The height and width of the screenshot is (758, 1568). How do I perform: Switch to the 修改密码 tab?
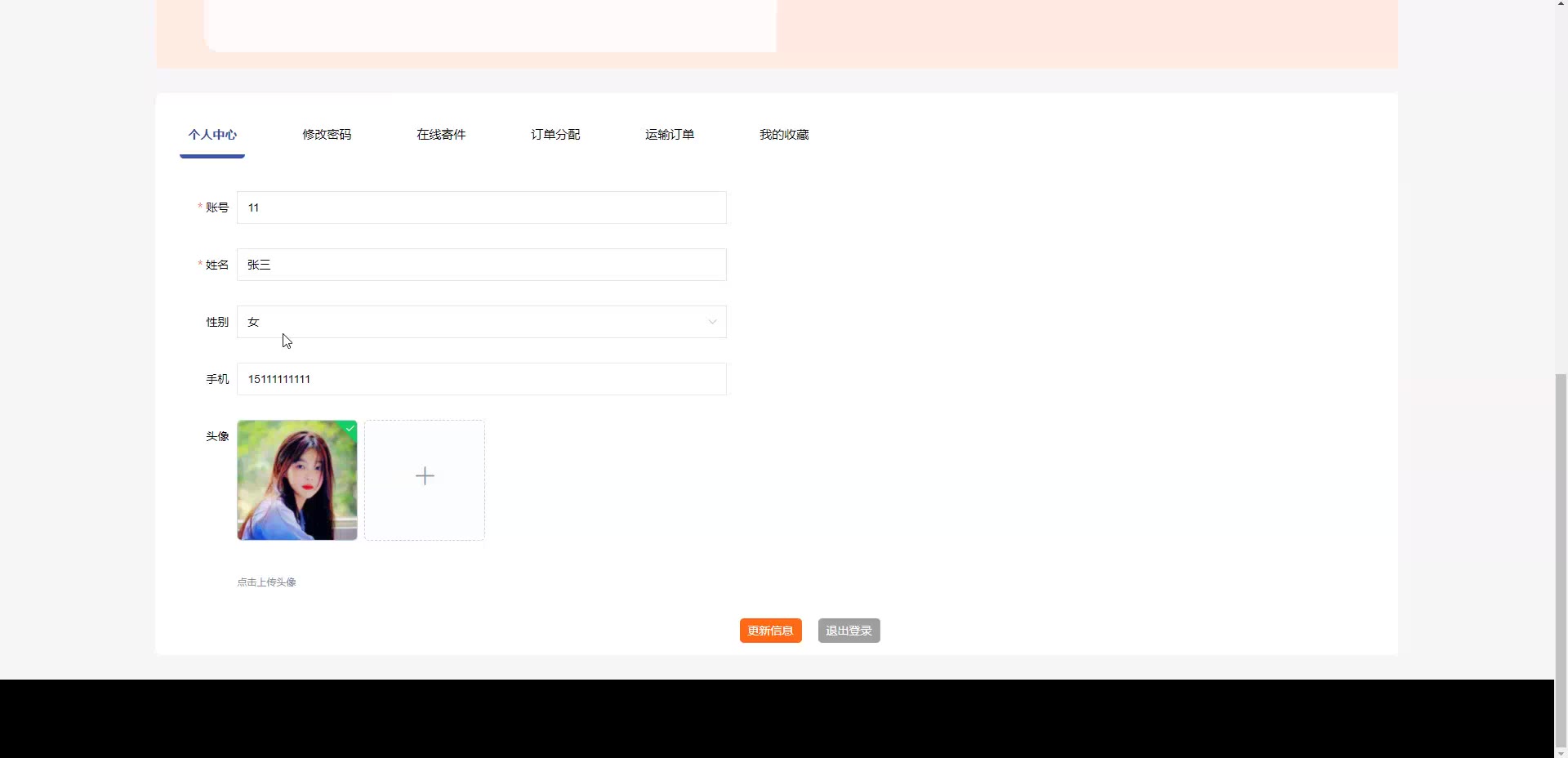click(327, 135)
